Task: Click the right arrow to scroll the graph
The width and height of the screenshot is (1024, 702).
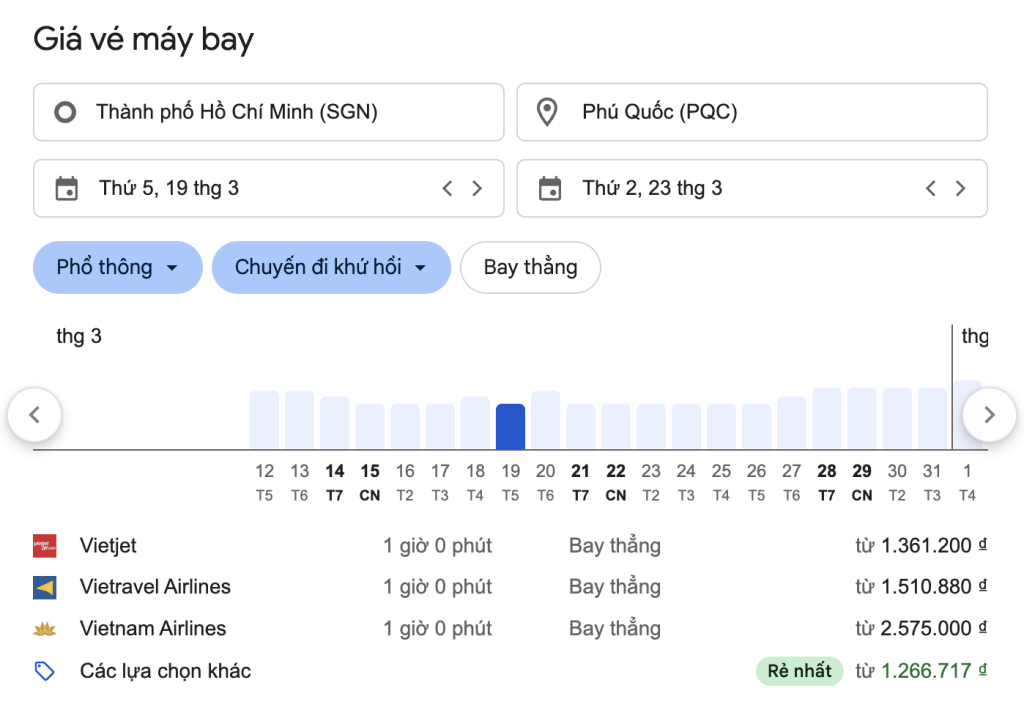Action: coord(989,415)
